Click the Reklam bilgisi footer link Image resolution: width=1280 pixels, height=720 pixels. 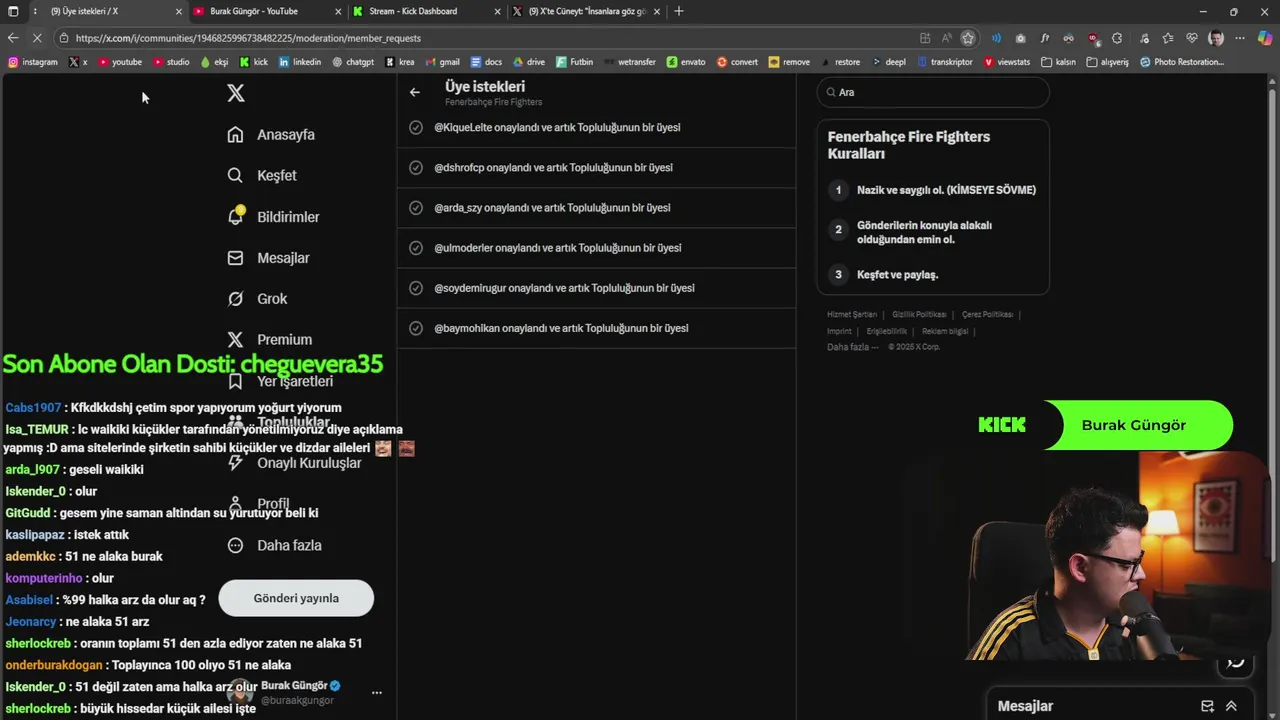click(x=945, y=331)
